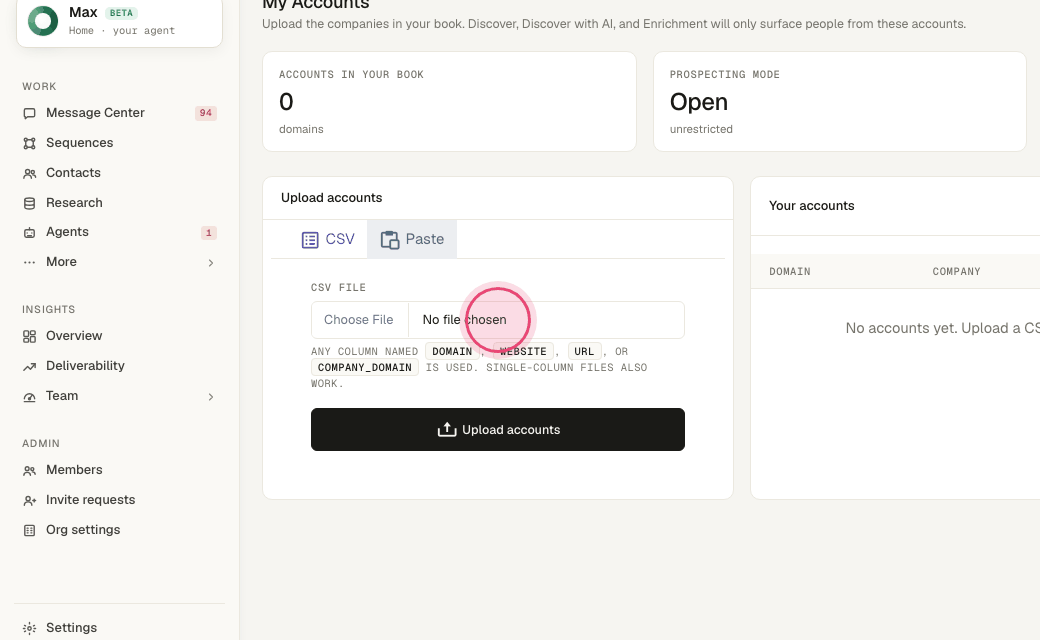Open Invite requests page
The image size is (1040, 640).
tap(119, 499)
